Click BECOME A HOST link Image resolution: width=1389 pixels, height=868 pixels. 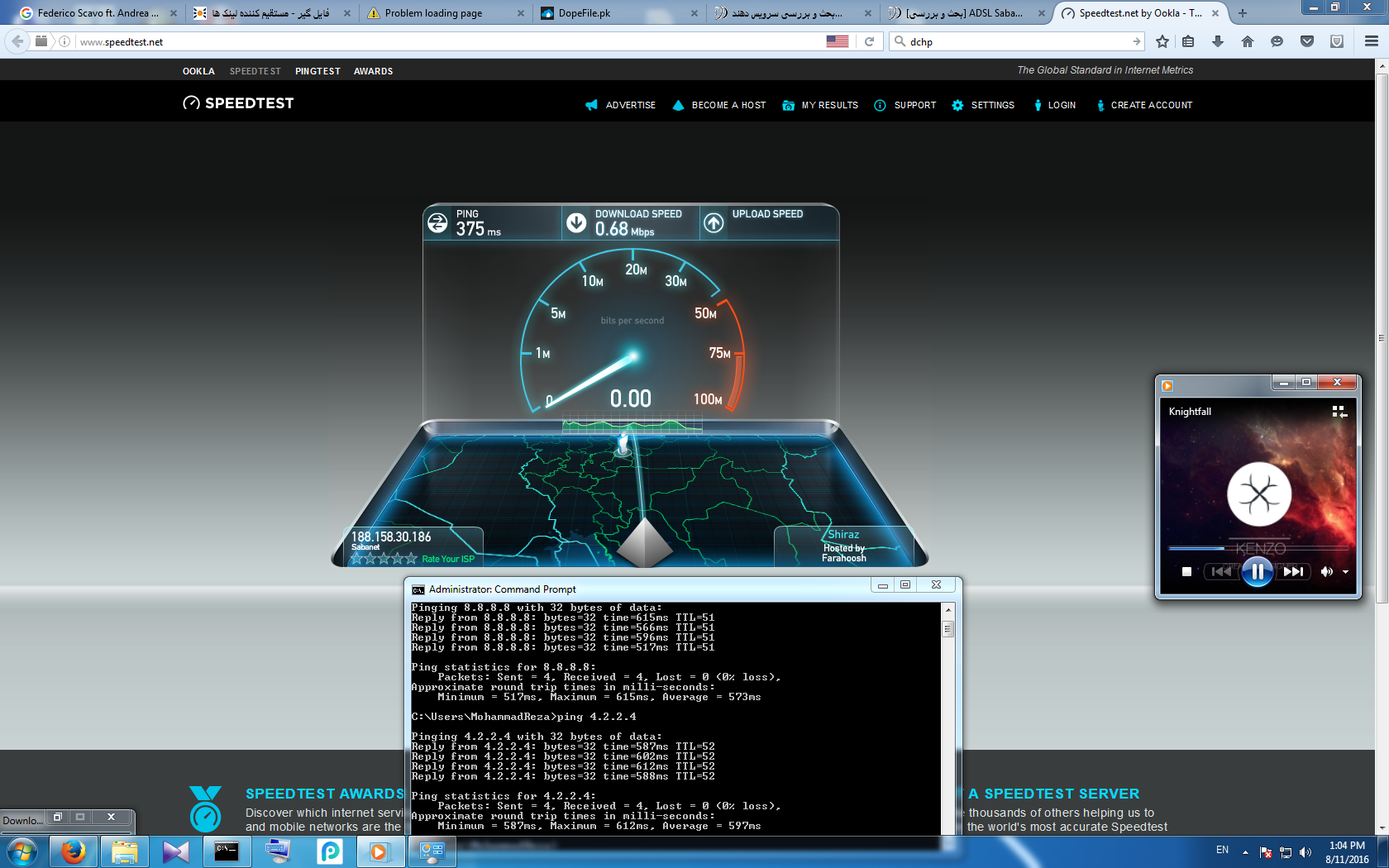[x=719, y=105]
